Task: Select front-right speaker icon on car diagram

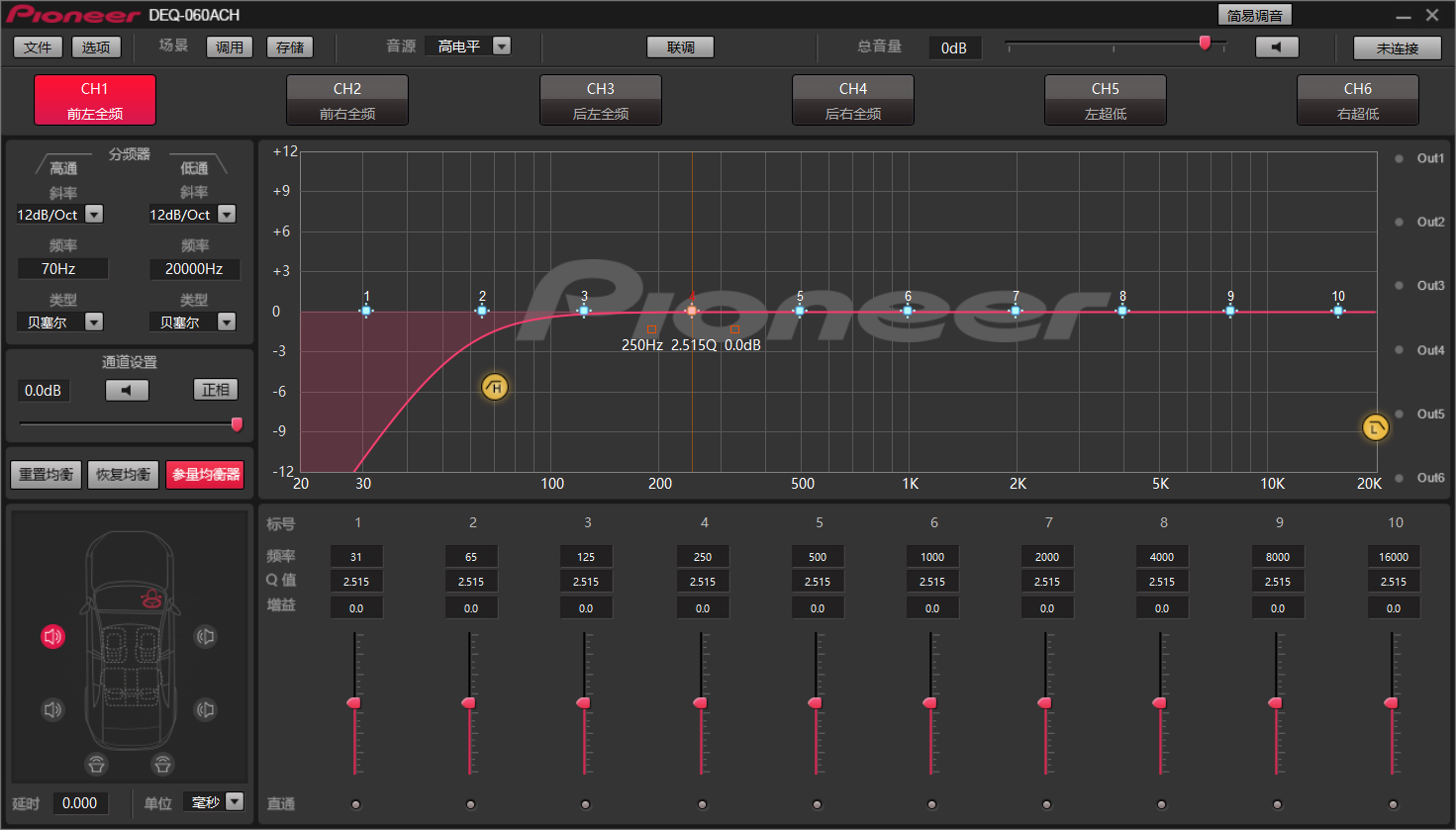Action: (205, 636)
